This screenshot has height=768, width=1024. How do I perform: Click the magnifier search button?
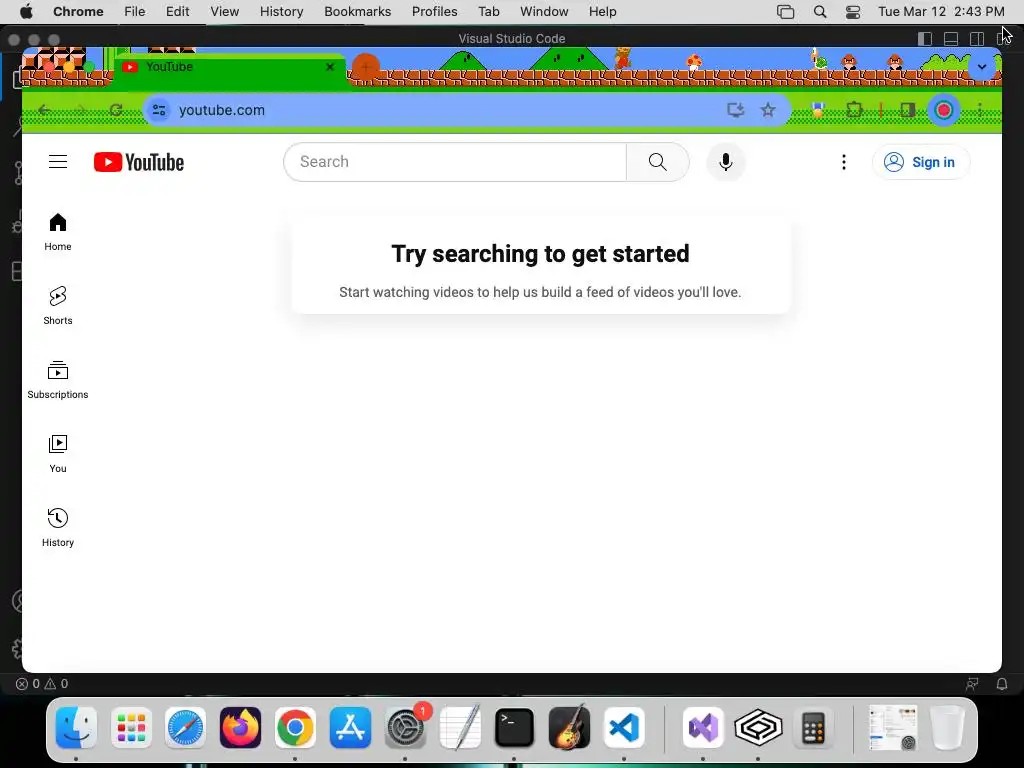pos(658,161)
